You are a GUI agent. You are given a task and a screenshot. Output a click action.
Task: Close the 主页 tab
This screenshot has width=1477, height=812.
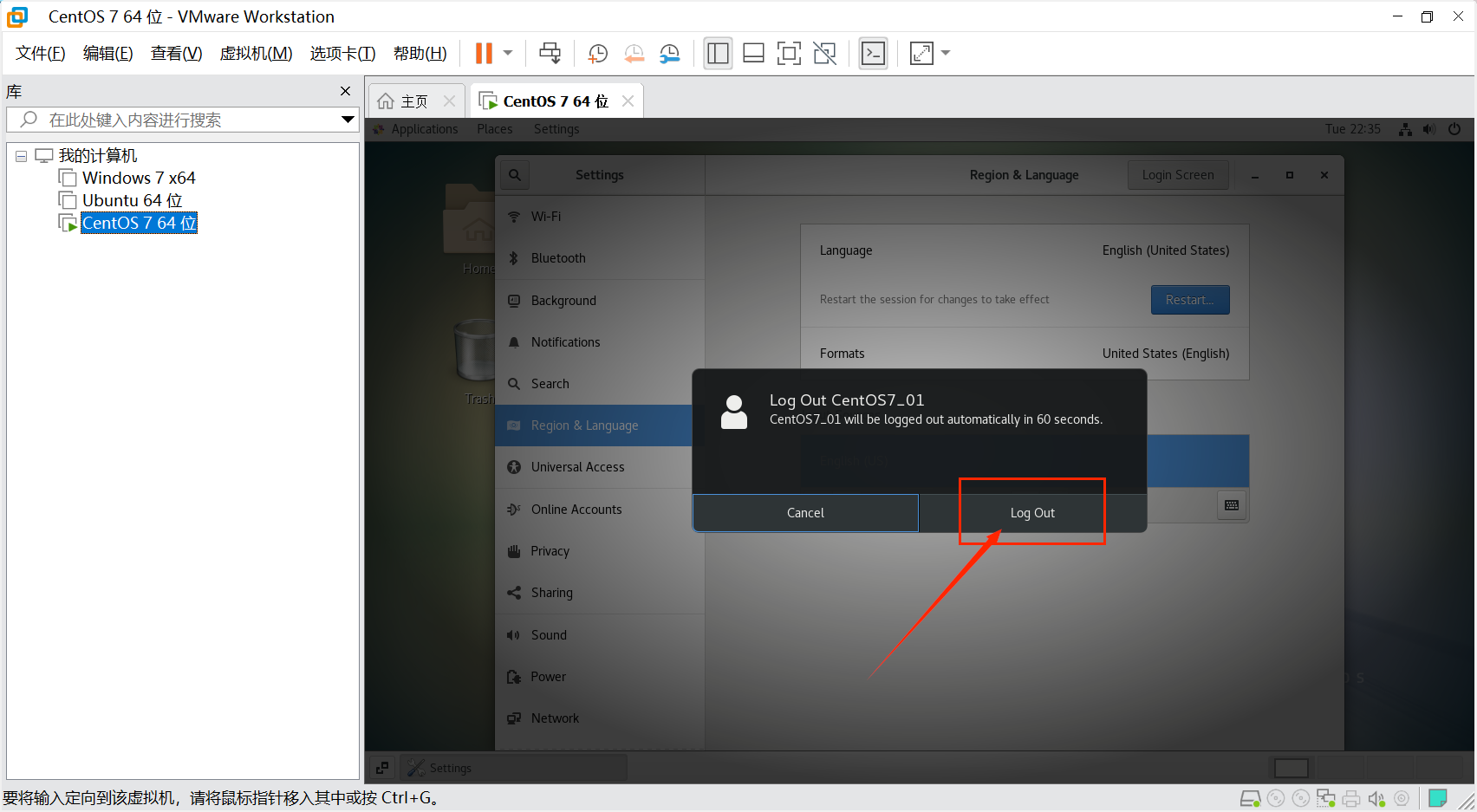click(x=449, y=101)
